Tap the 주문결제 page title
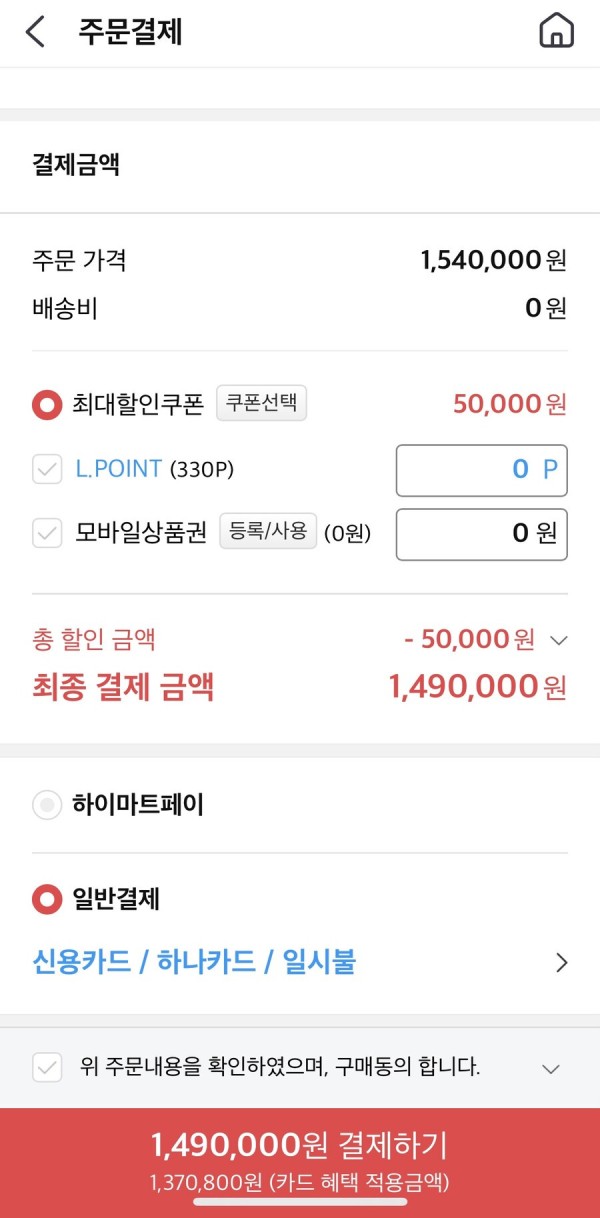This screenshot has height=1218, width=600. (x=130, y=32)
